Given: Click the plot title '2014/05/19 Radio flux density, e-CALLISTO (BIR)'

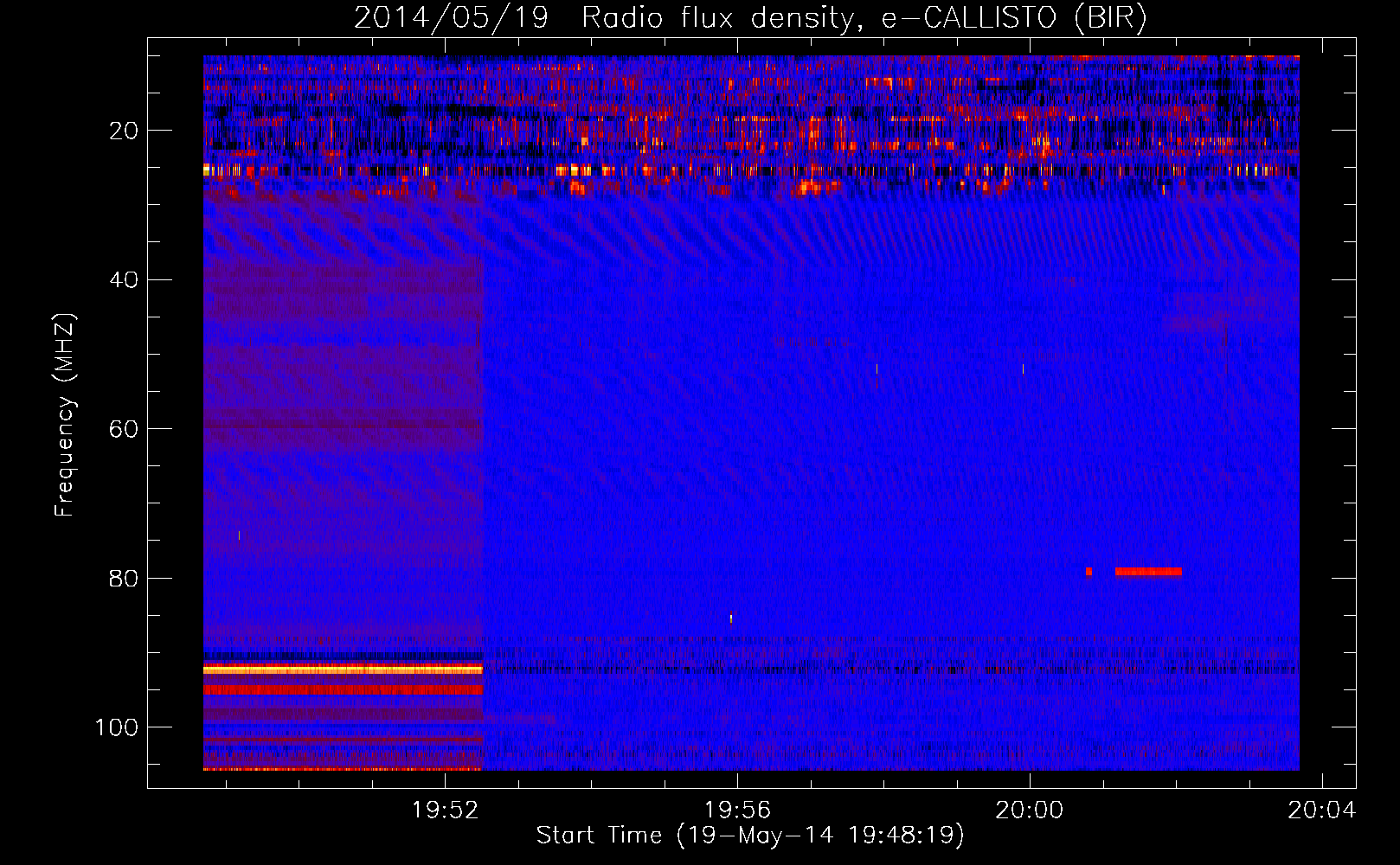Looking at the screenshot, I should [750, 18].
